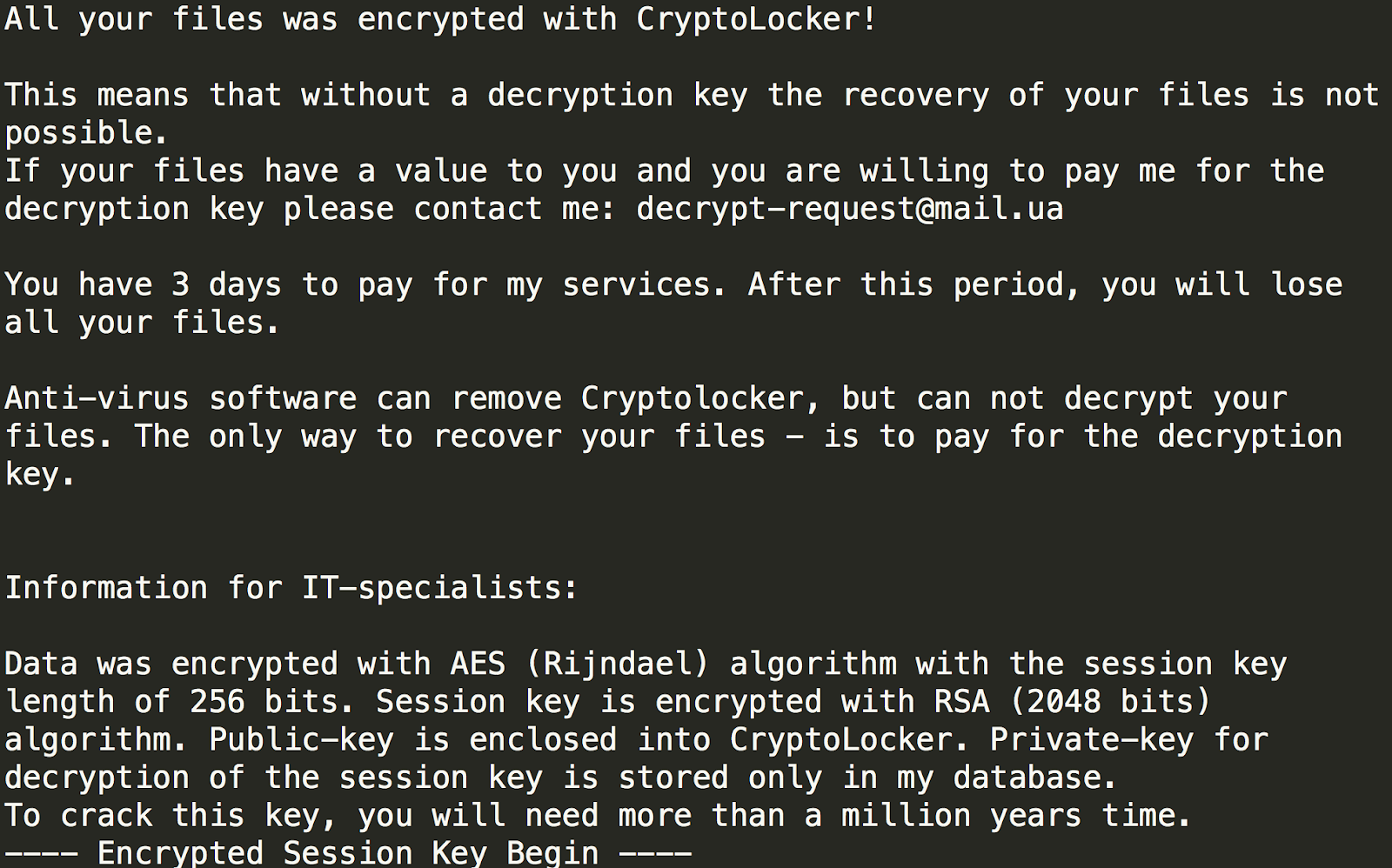Click 'To crack this key,' text
The height and width of the screenshot is (868, 1392).
tap(172, 816)
